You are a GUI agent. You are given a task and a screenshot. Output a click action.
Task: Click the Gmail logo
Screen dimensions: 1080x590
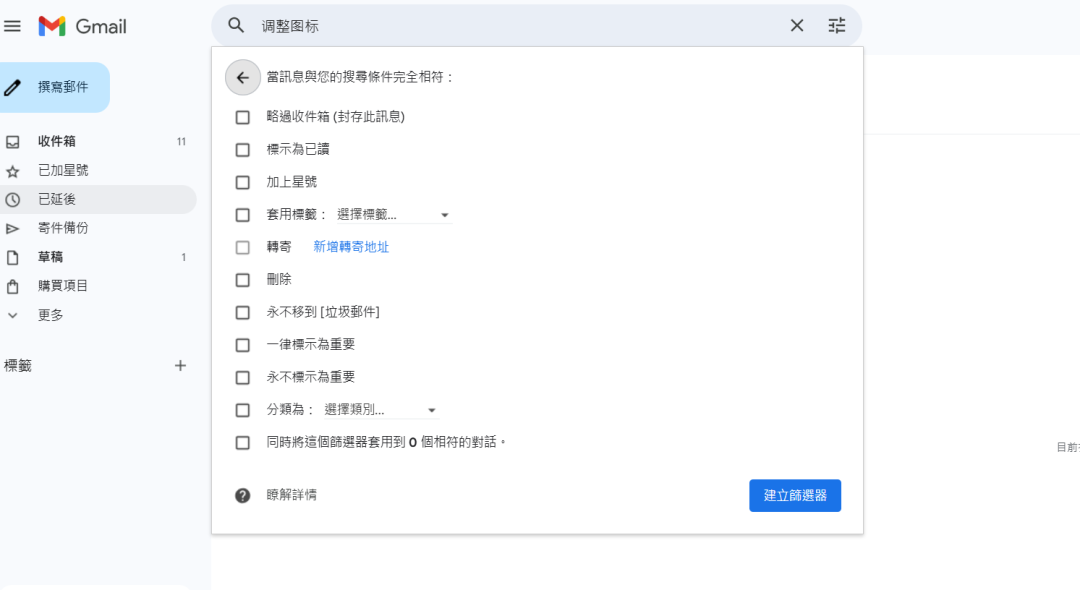click(80, 26)
